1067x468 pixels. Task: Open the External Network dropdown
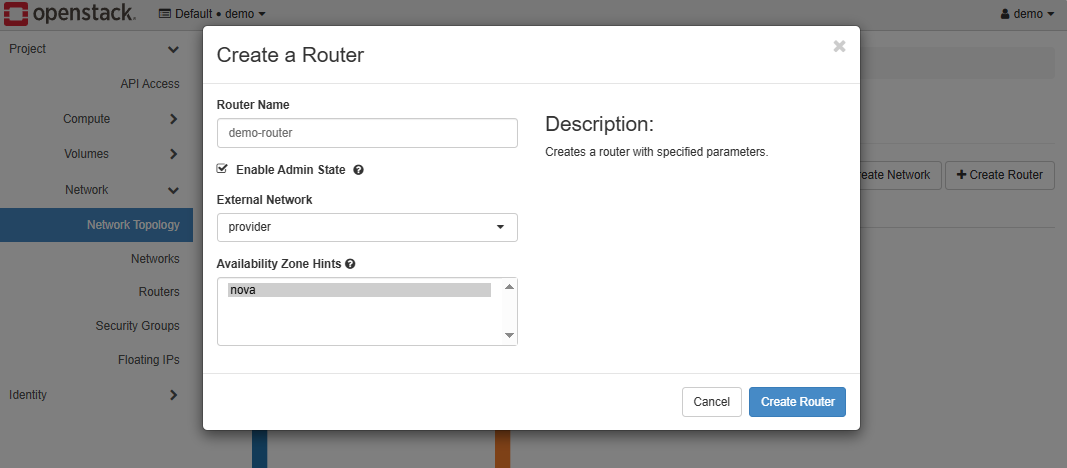[x=367, y=227]
